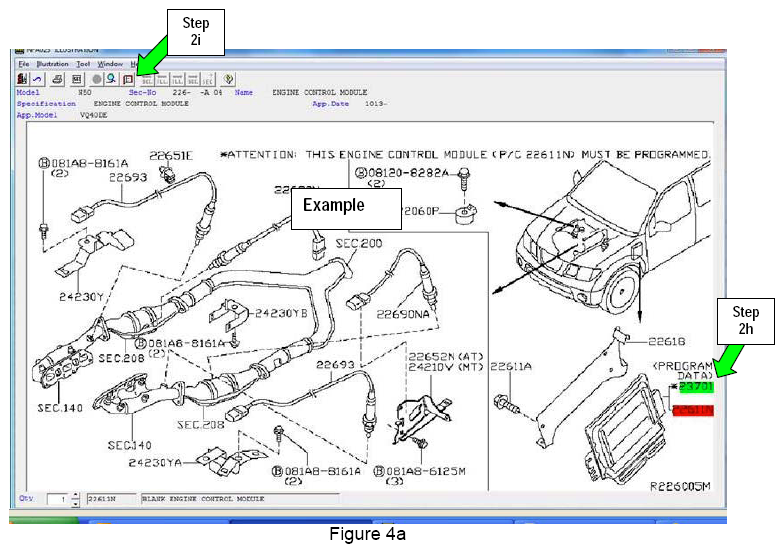This screenshot has height=553, width=784.
Task: Select red highlighted part code 22611N
Action: pos(692,410)
